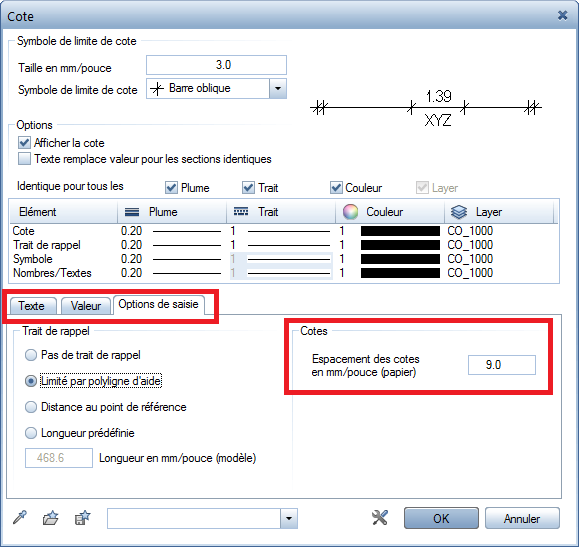
Task: Toggle the Plume identical checkbox
Action: tap(171, 188)
